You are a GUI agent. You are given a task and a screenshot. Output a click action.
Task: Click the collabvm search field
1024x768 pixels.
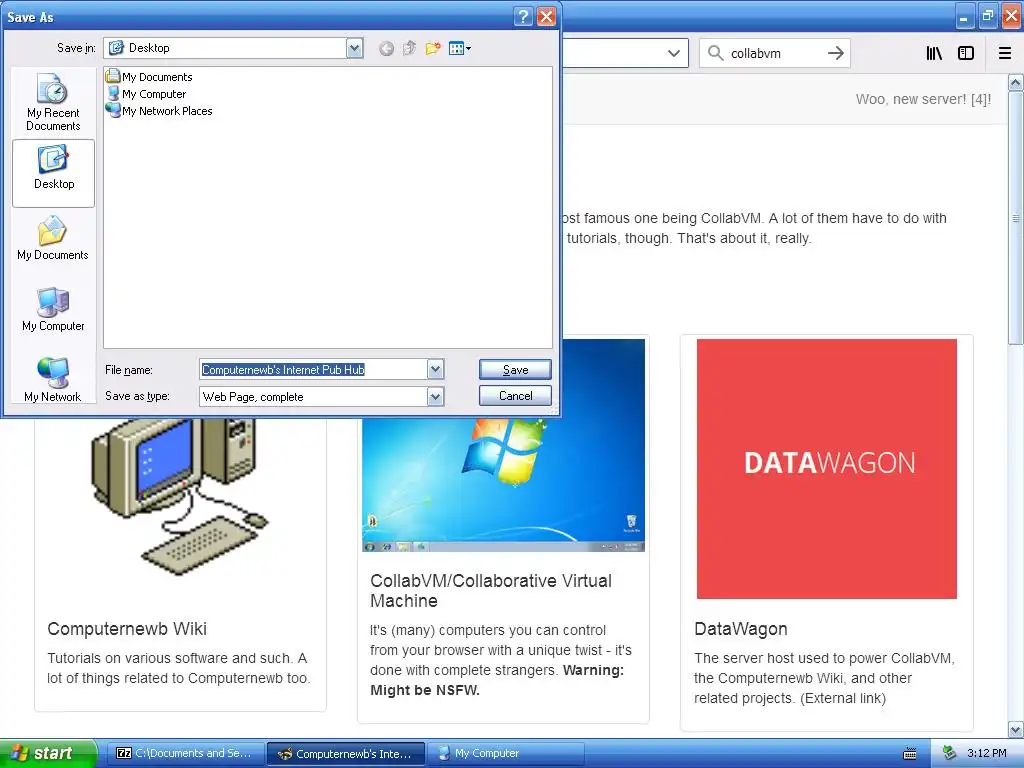[775, 53]
